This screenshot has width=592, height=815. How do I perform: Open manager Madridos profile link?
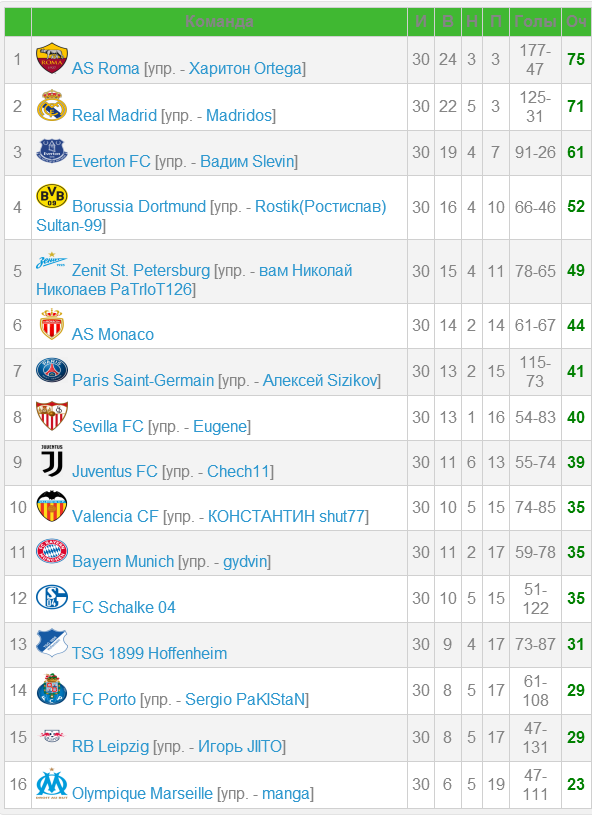click(239, 115)
